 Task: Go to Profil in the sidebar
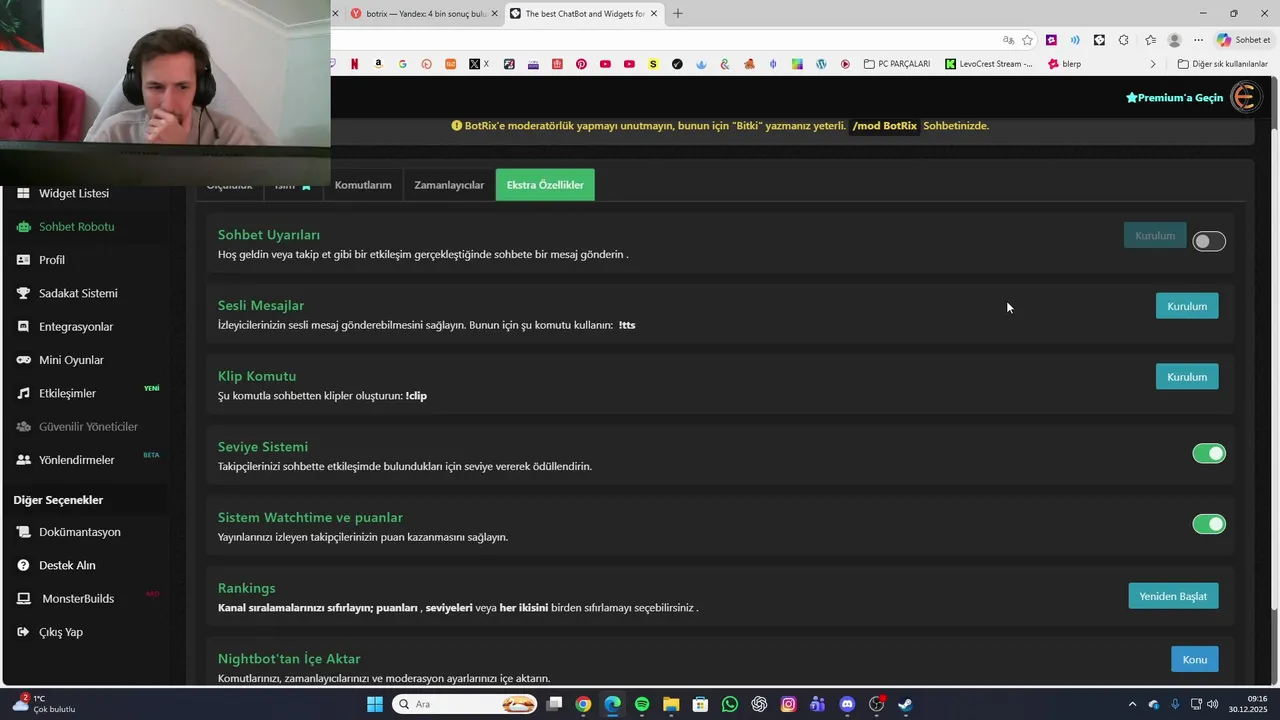tap(41, 260)
